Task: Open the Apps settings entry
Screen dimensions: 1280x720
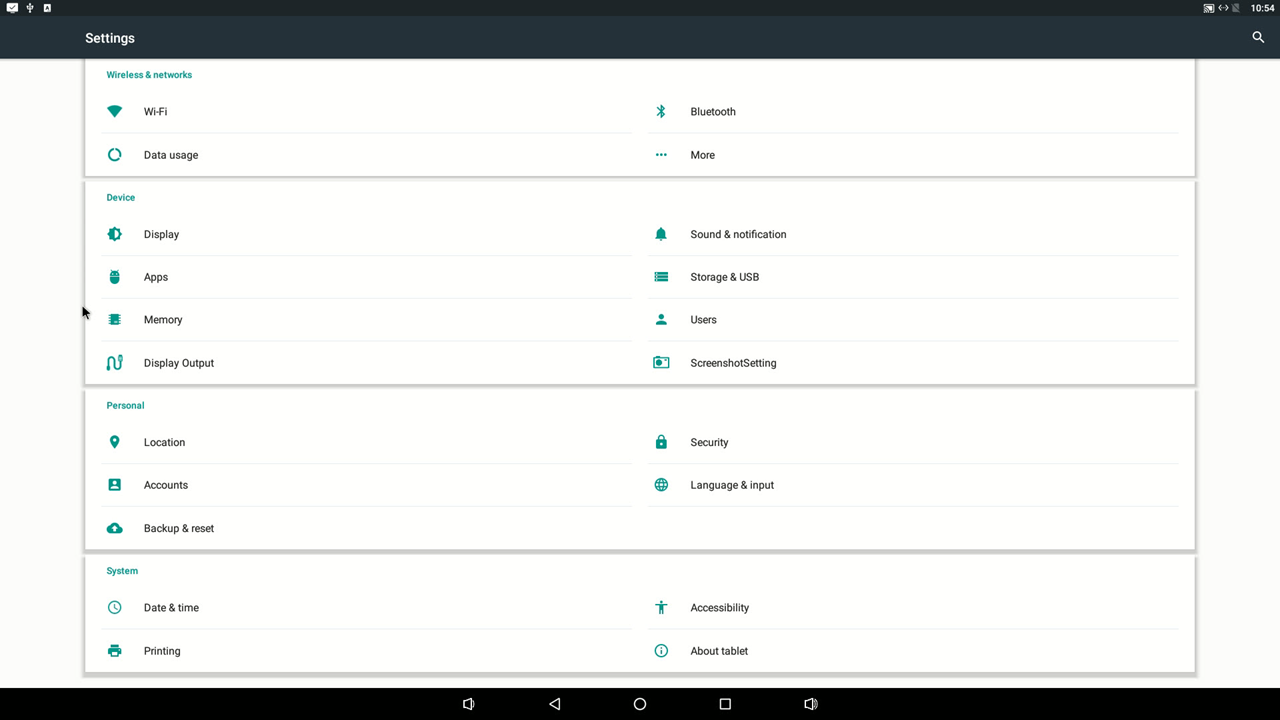Action: pos(156,277)
